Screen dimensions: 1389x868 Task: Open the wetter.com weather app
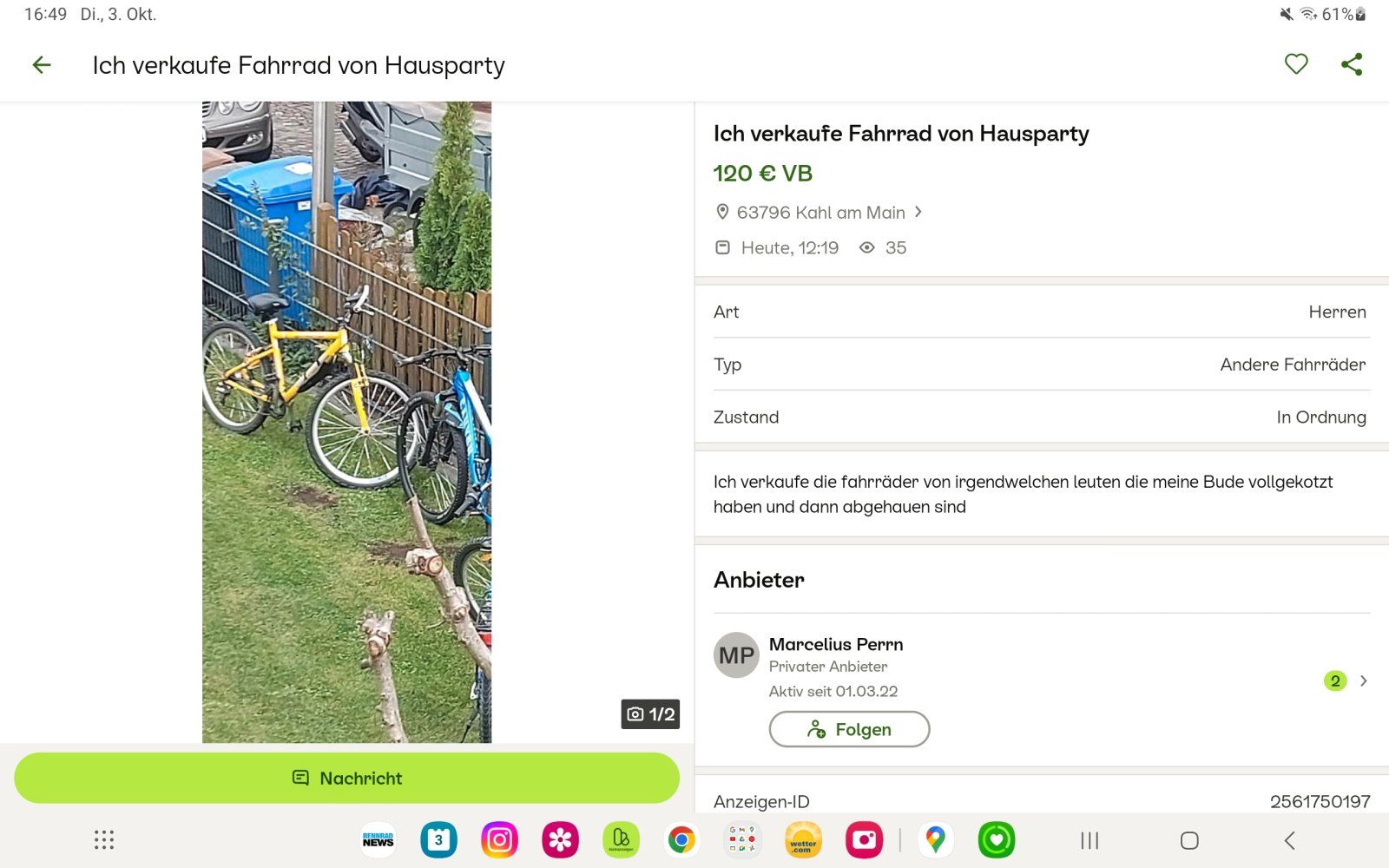tap(803, 840)
